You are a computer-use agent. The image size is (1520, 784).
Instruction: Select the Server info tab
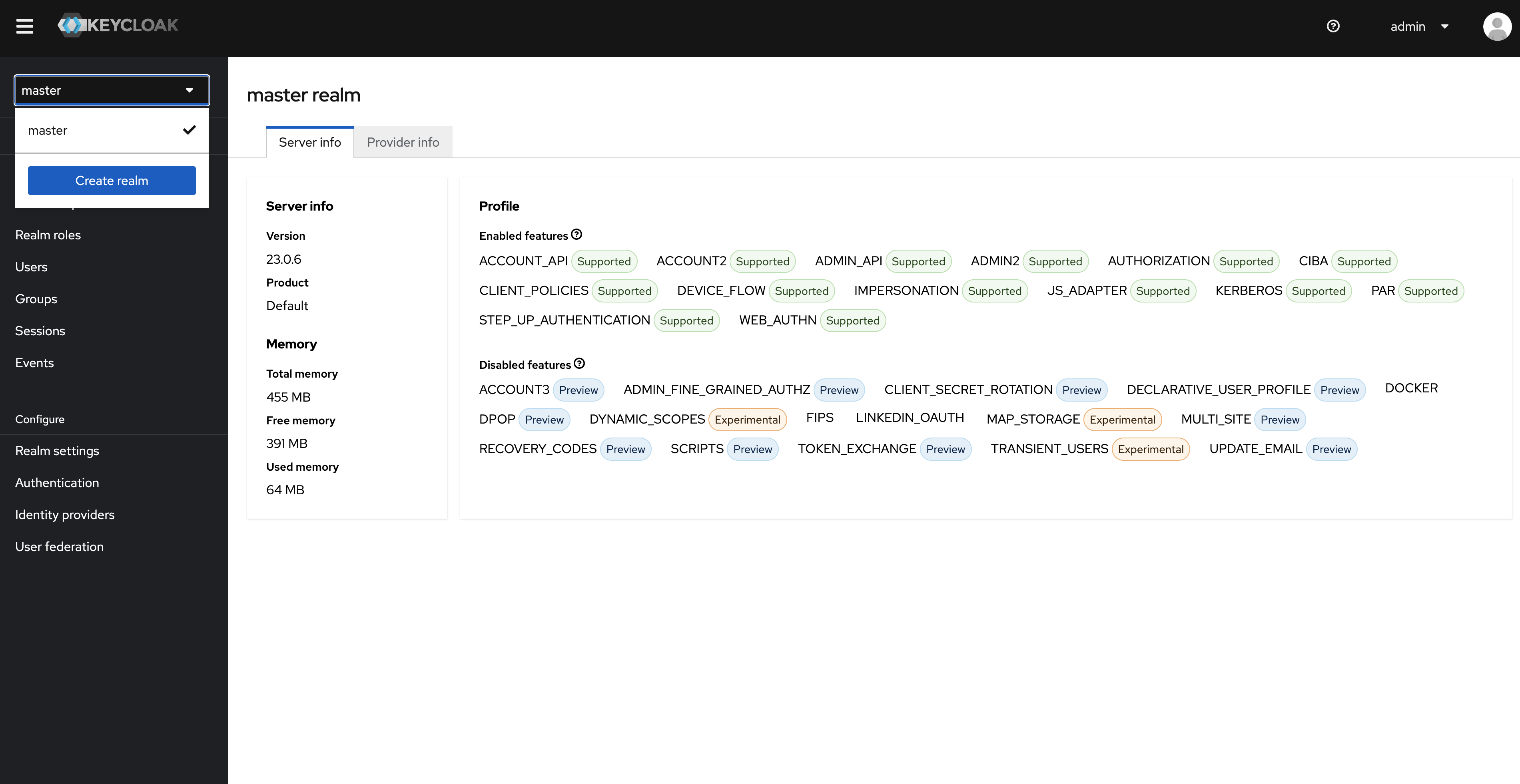309,142
